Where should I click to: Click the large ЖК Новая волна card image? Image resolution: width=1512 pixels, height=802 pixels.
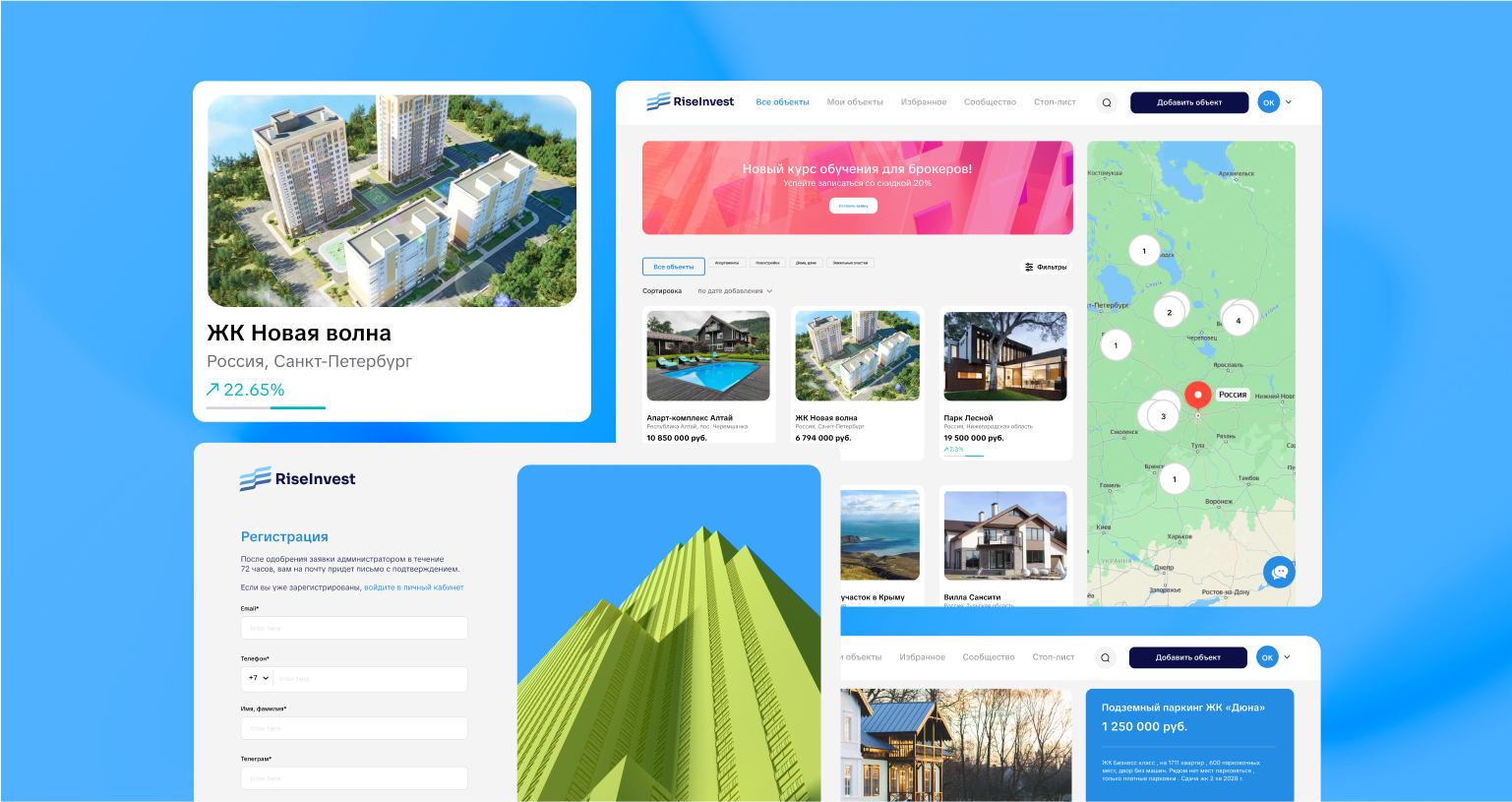(x=392, y=201)
